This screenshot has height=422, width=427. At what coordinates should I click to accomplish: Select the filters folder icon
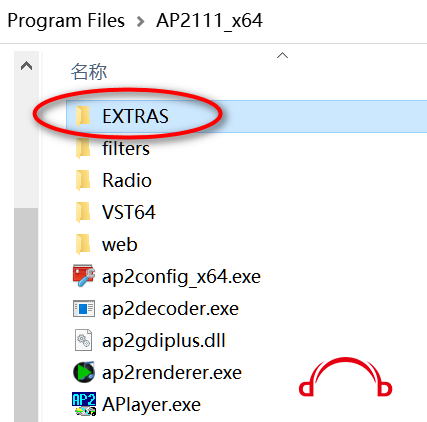click(83, 148)
